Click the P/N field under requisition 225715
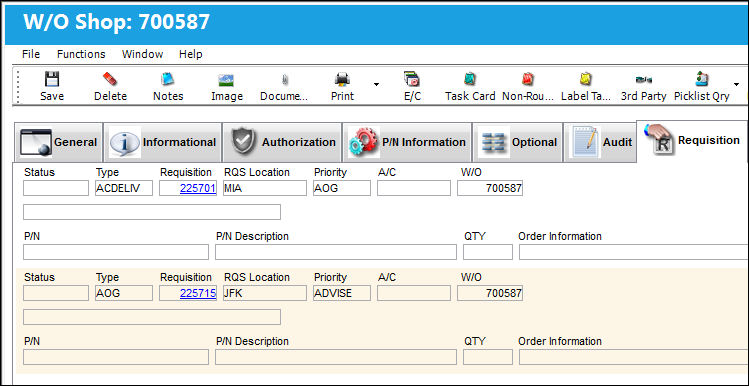Screen dimensions: 749x386 [116, 357]
